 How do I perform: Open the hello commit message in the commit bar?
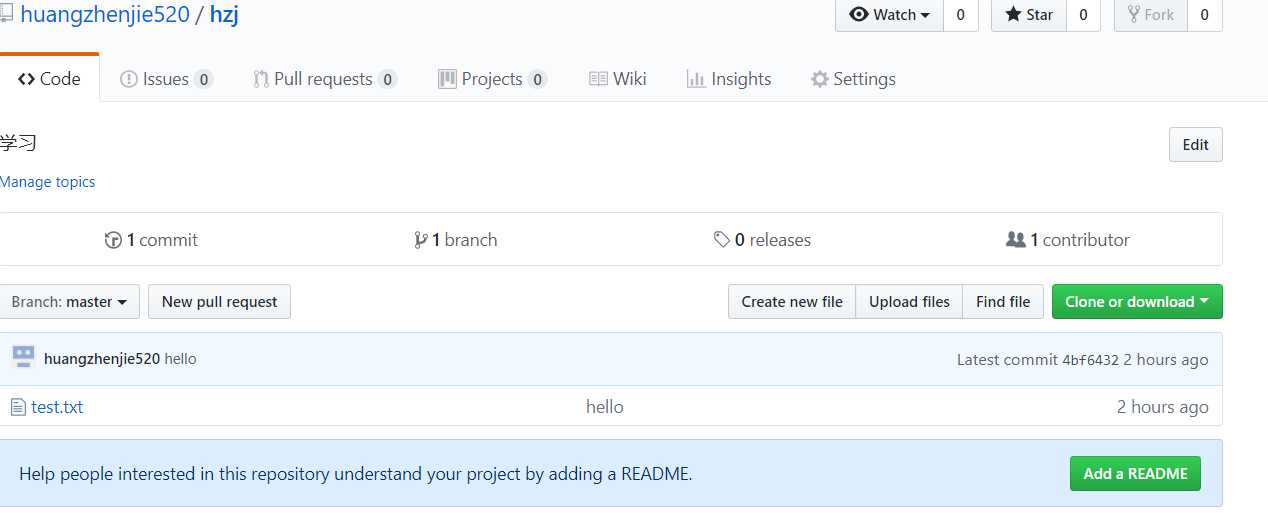tap(181, 359)
